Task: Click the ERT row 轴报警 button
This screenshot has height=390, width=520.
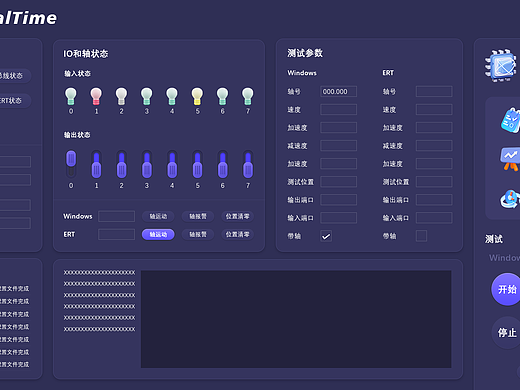Action: pos(198,234)
